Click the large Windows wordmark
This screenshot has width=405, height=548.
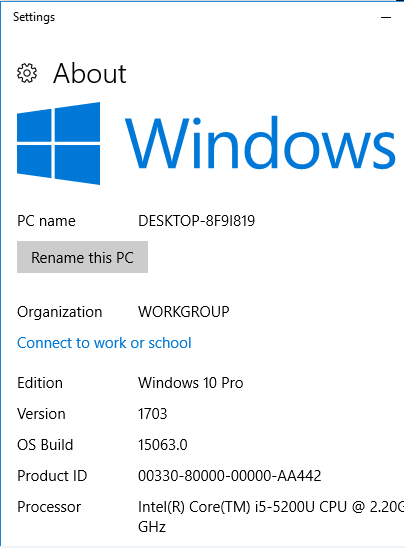260,143
